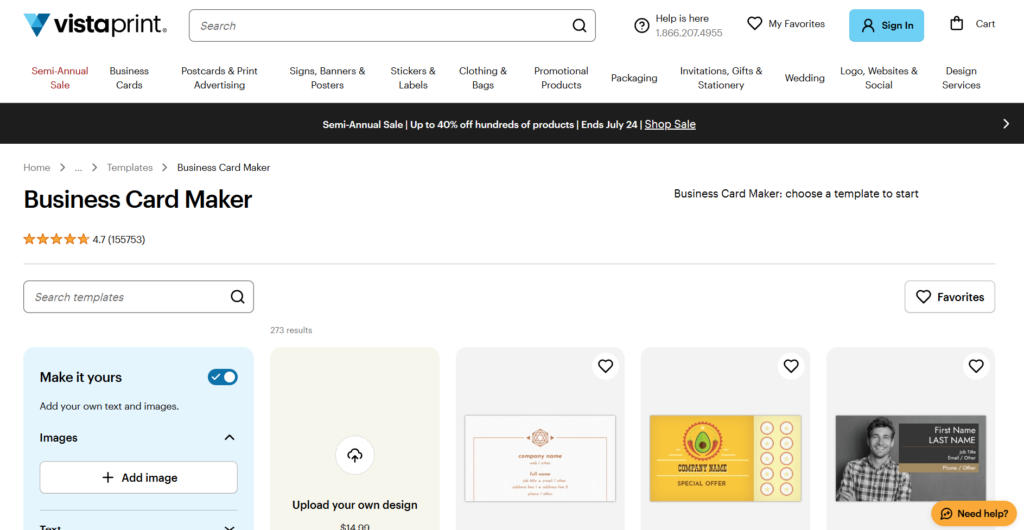The height and width of the screenshot is (530, 1024).
Task: Open Business Cards menu
Action: (x=129, y=78)
